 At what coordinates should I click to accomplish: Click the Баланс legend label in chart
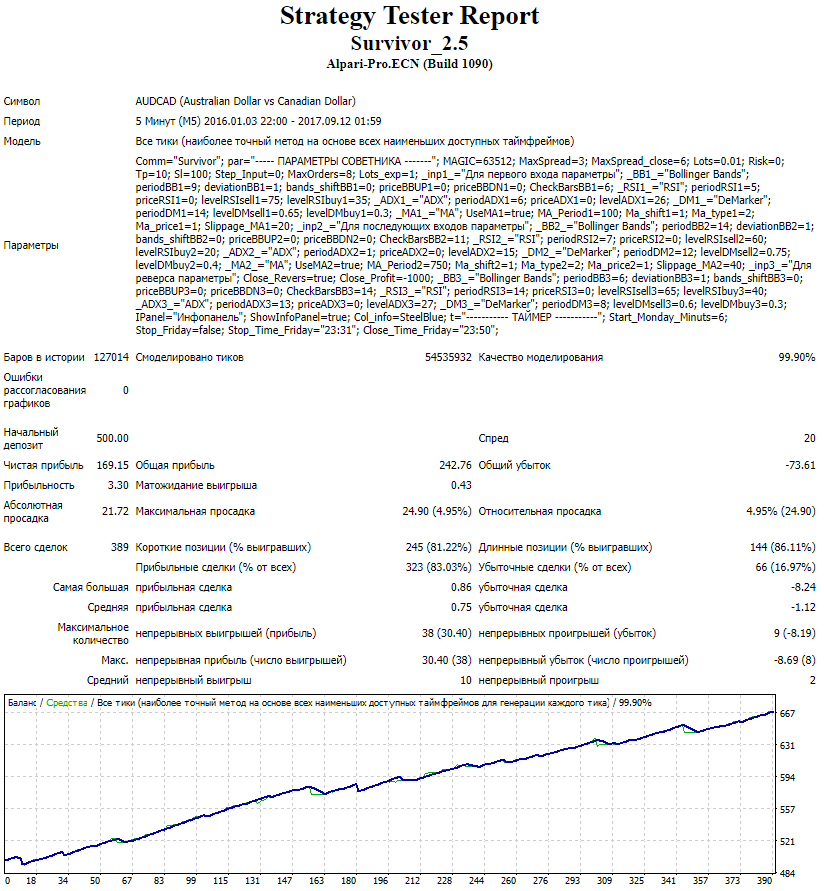pos(22,703)
